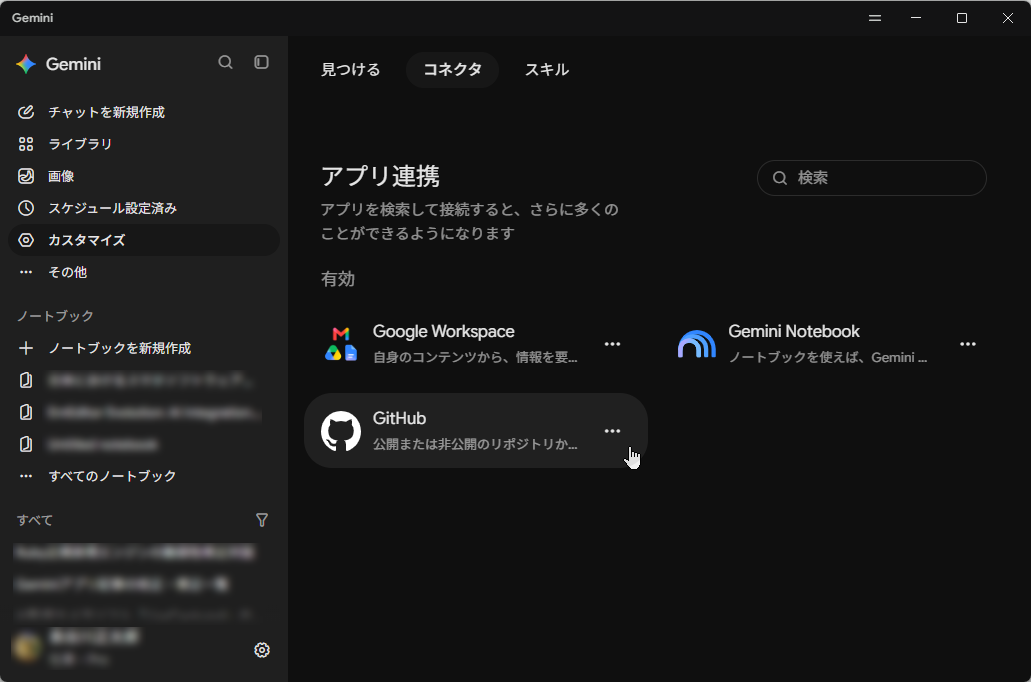Viewport: 1031px width, 682px height.
Task: Open Gemini Notebook more options menu
Action: [x=968, y=344]
